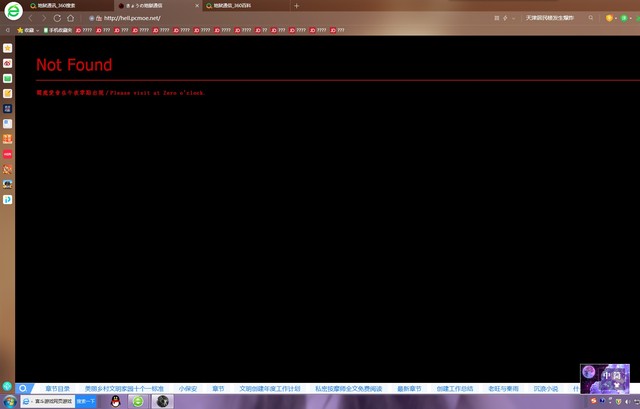Open new tab with plus button
Image resolution: width=640 pixels, height=409 pixels.
(296, 5)
